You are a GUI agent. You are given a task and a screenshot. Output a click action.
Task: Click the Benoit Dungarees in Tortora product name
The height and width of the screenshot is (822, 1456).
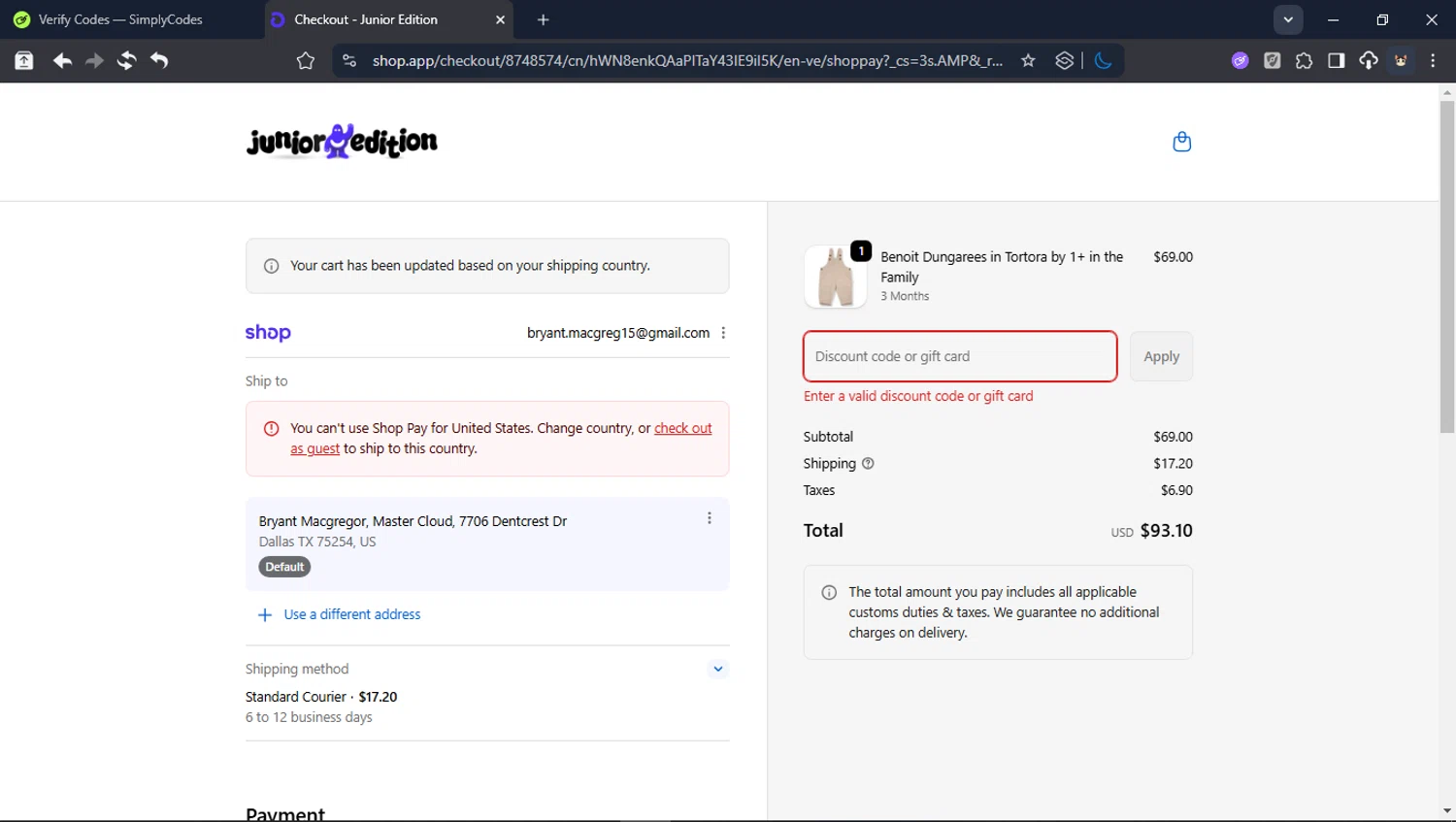1002,267
